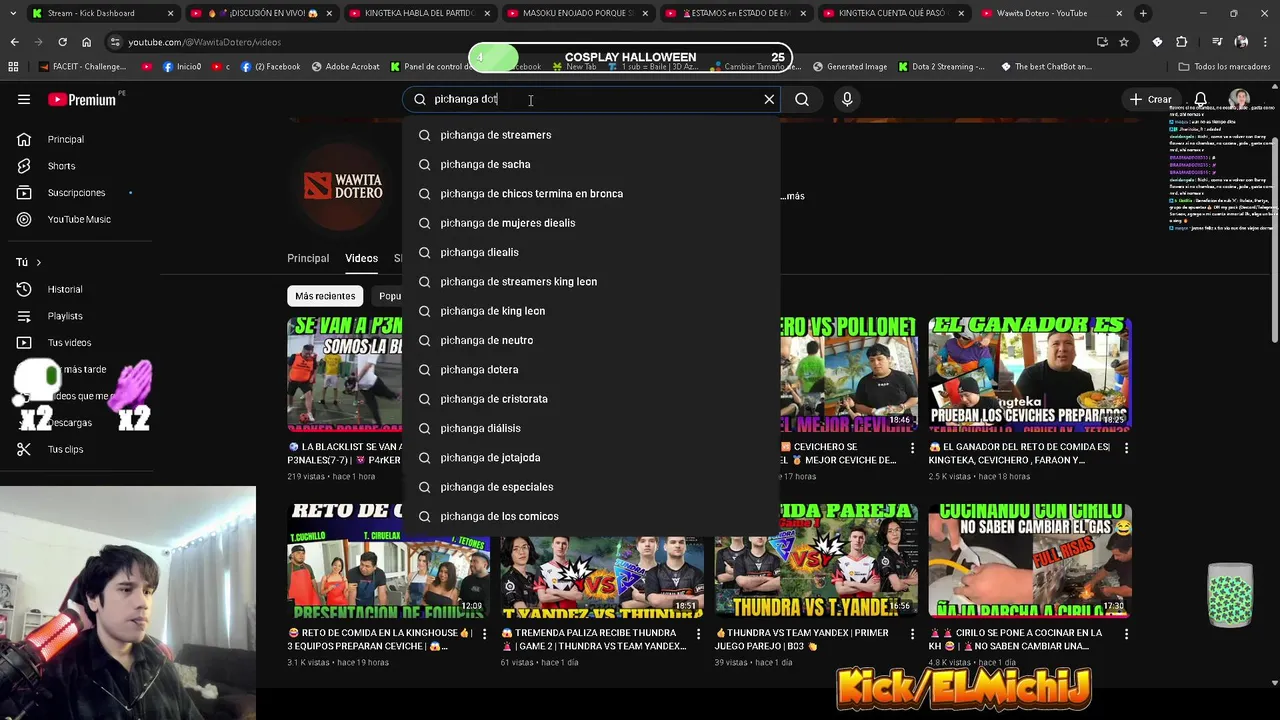Choose suggestion pichanga de jotajoda

[590, 457]
